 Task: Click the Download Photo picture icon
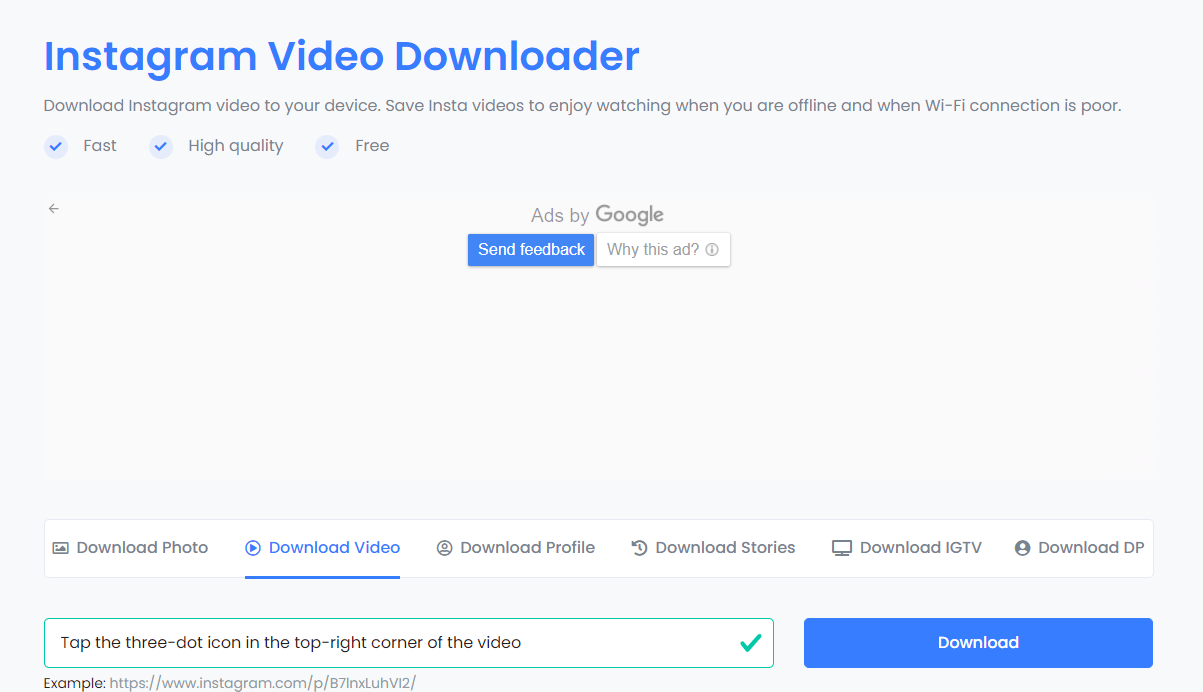(61, 548)
